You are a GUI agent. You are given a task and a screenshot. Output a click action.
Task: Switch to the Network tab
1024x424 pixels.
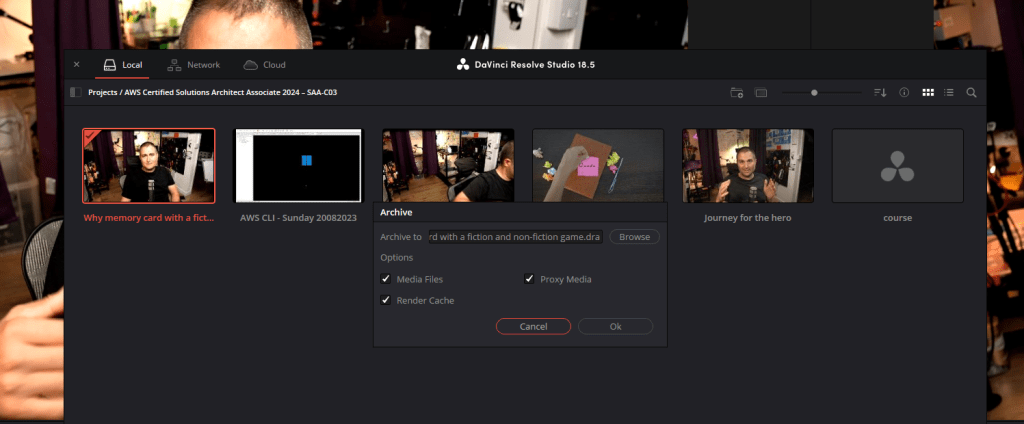pyautogui.click(x=194, y=65)
